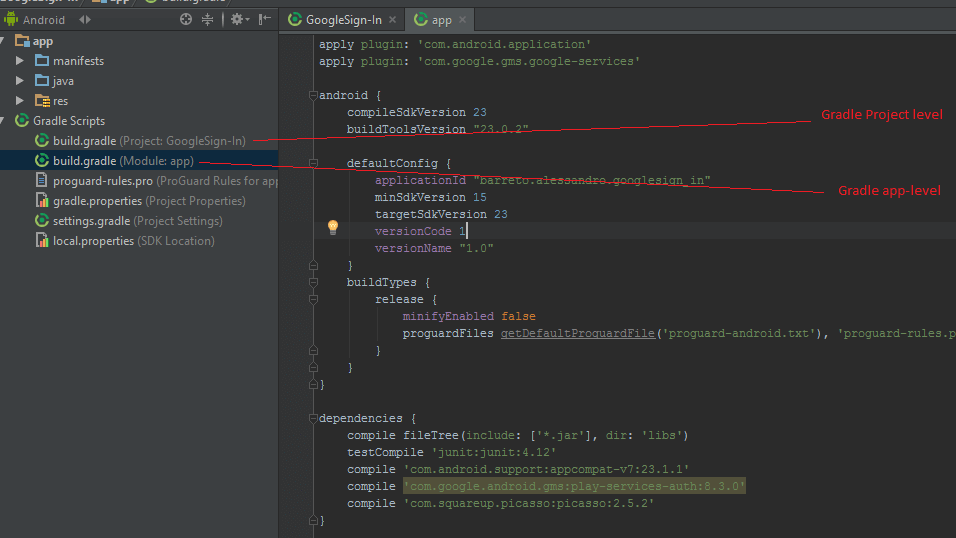Hide the project tool window
This screenshot has width=956, height=538.
[265, 20]
